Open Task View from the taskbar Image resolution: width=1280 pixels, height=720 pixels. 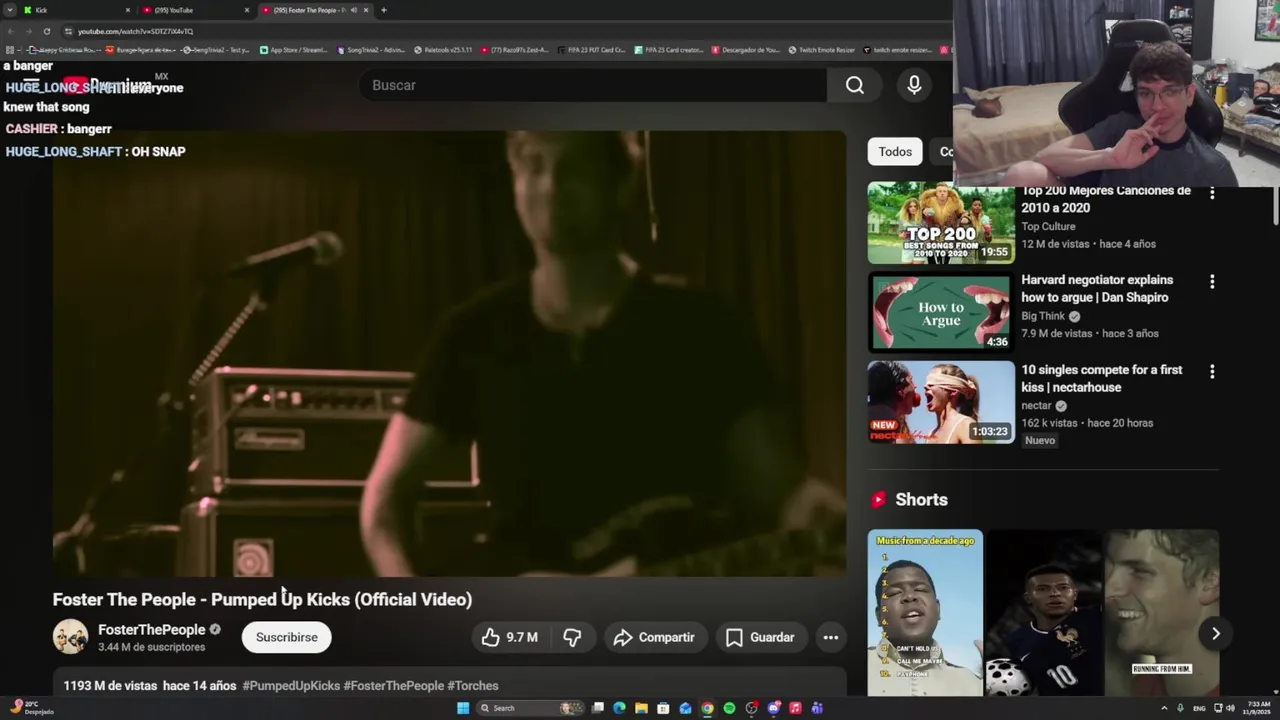[x=598, y=708]
